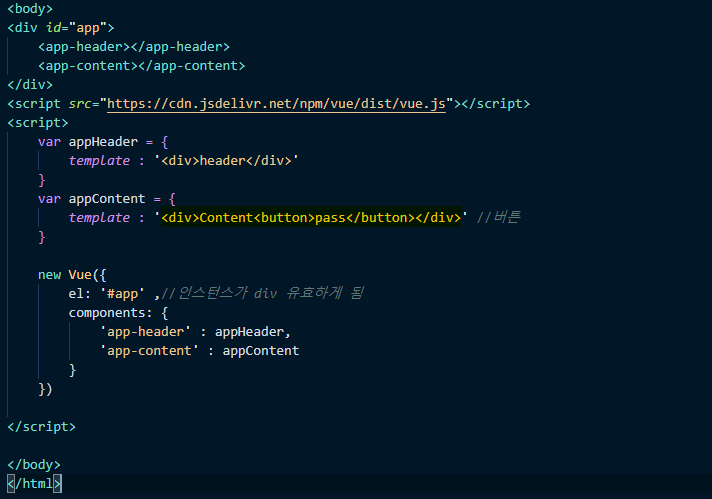712x499 pixels.
Task: Click the new Vue({ line
Action: (x=72, y=275)
